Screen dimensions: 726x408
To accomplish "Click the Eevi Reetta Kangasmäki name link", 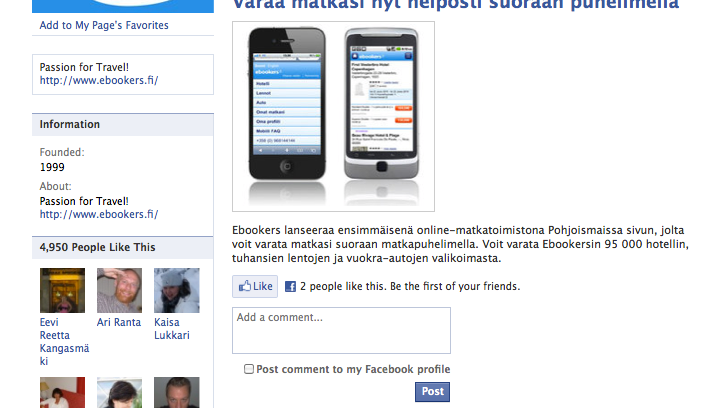I will (64, 342).
